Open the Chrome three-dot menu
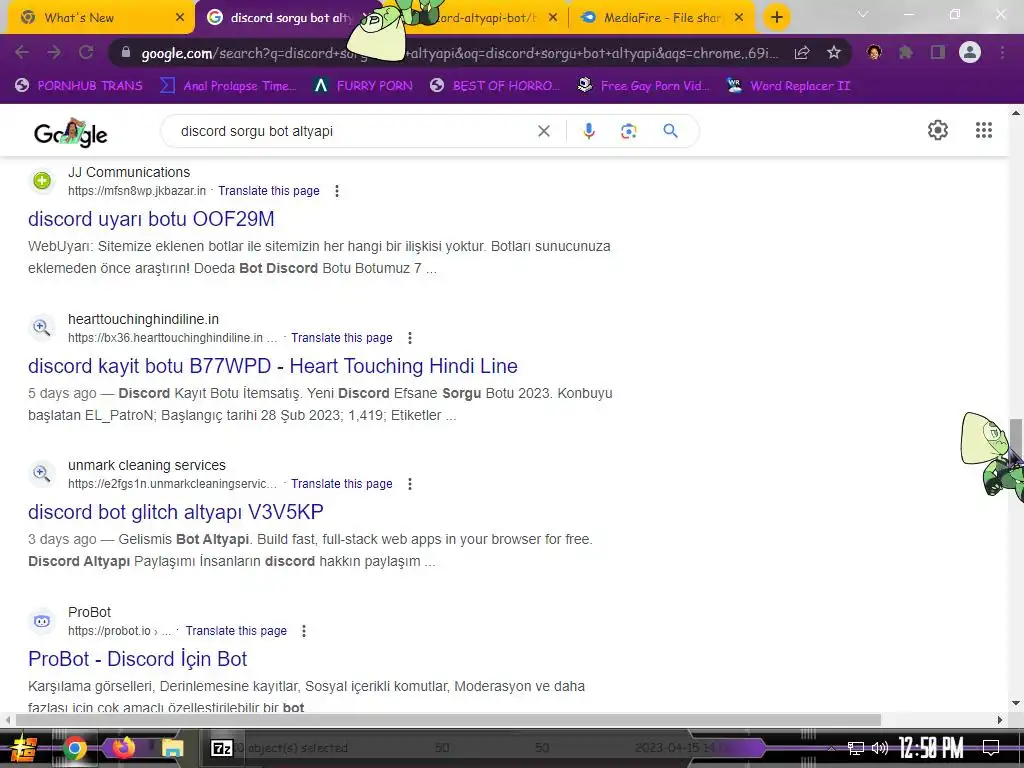1024x768 pixels. tap(1002, 52)
